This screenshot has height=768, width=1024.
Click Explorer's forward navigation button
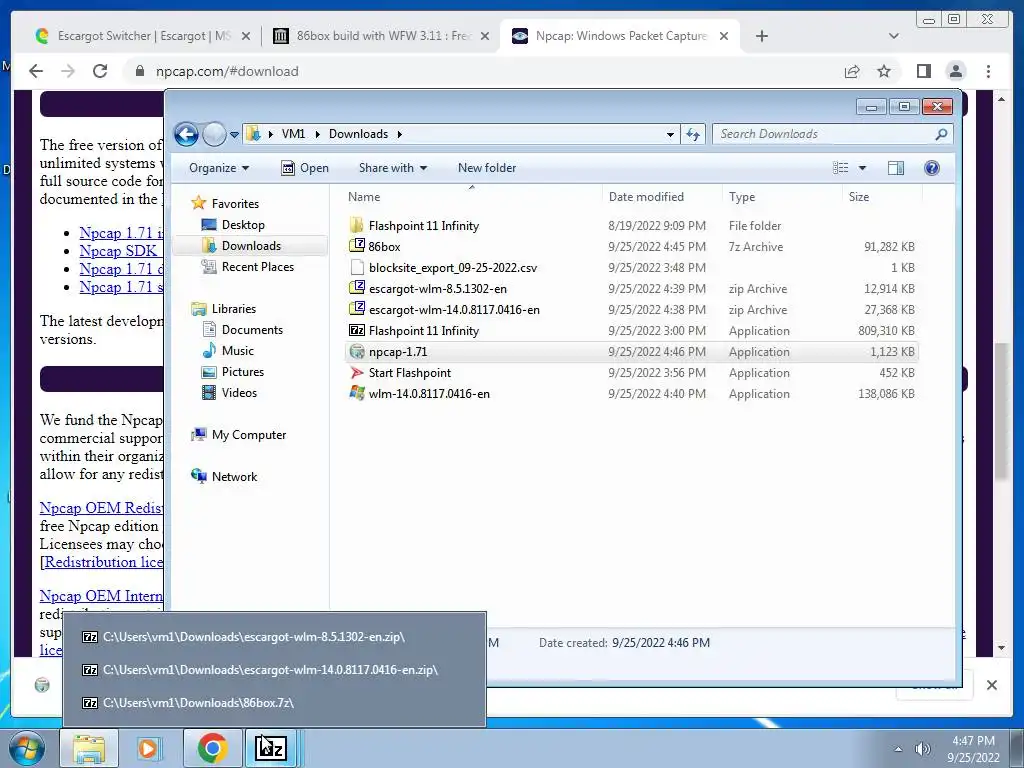coord(214,135)
